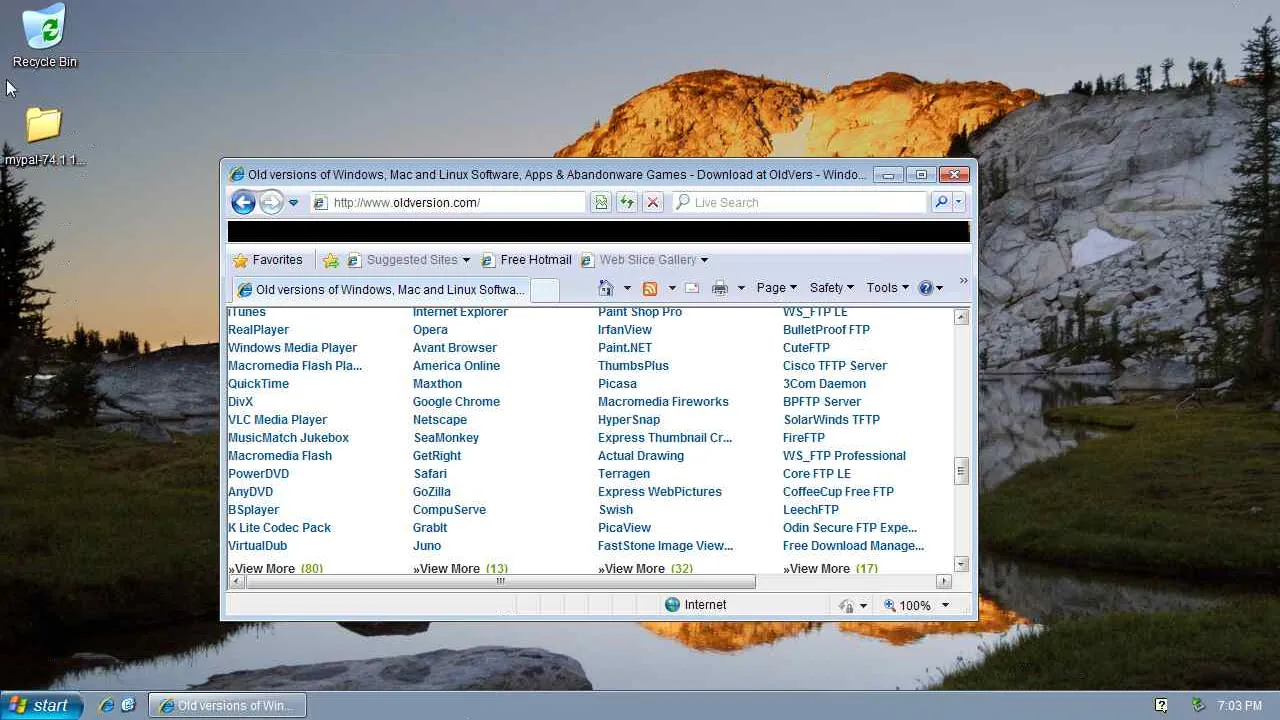Viewport: 1280px width, 720px height.
Task: Expand the Feeds dropdown arrow
Action: point(672,288)
